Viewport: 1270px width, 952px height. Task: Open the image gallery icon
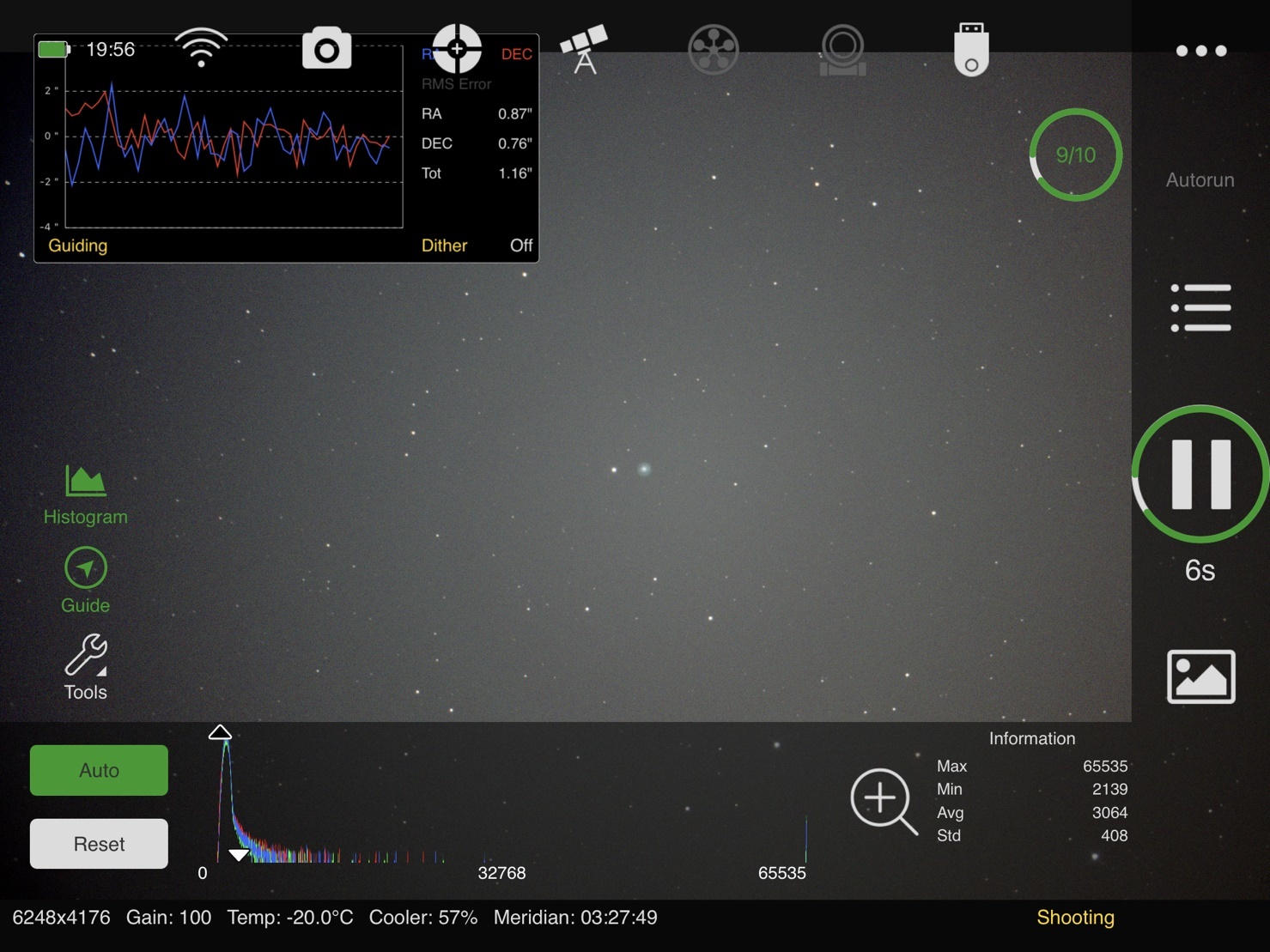[x=1200, y=676]
